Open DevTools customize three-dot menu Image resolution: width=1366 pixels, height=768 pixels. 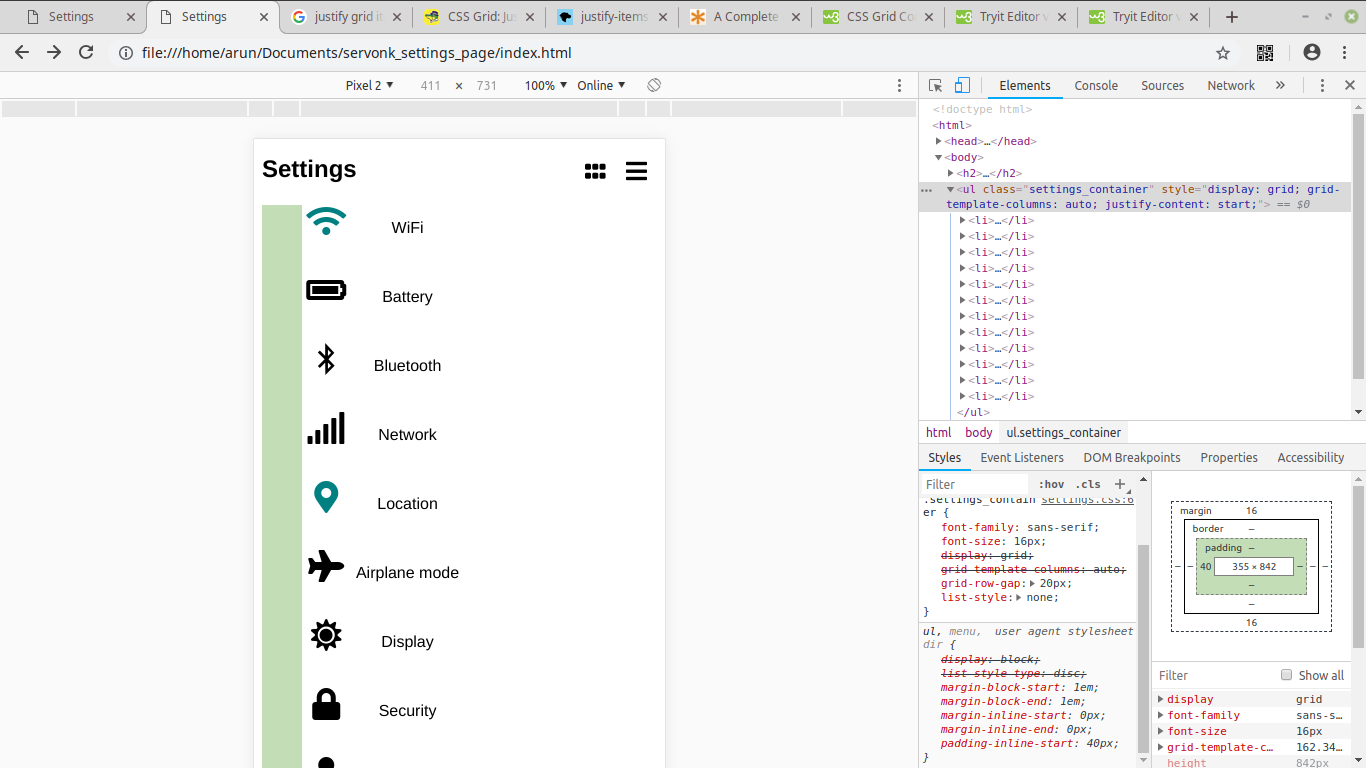1322,86
